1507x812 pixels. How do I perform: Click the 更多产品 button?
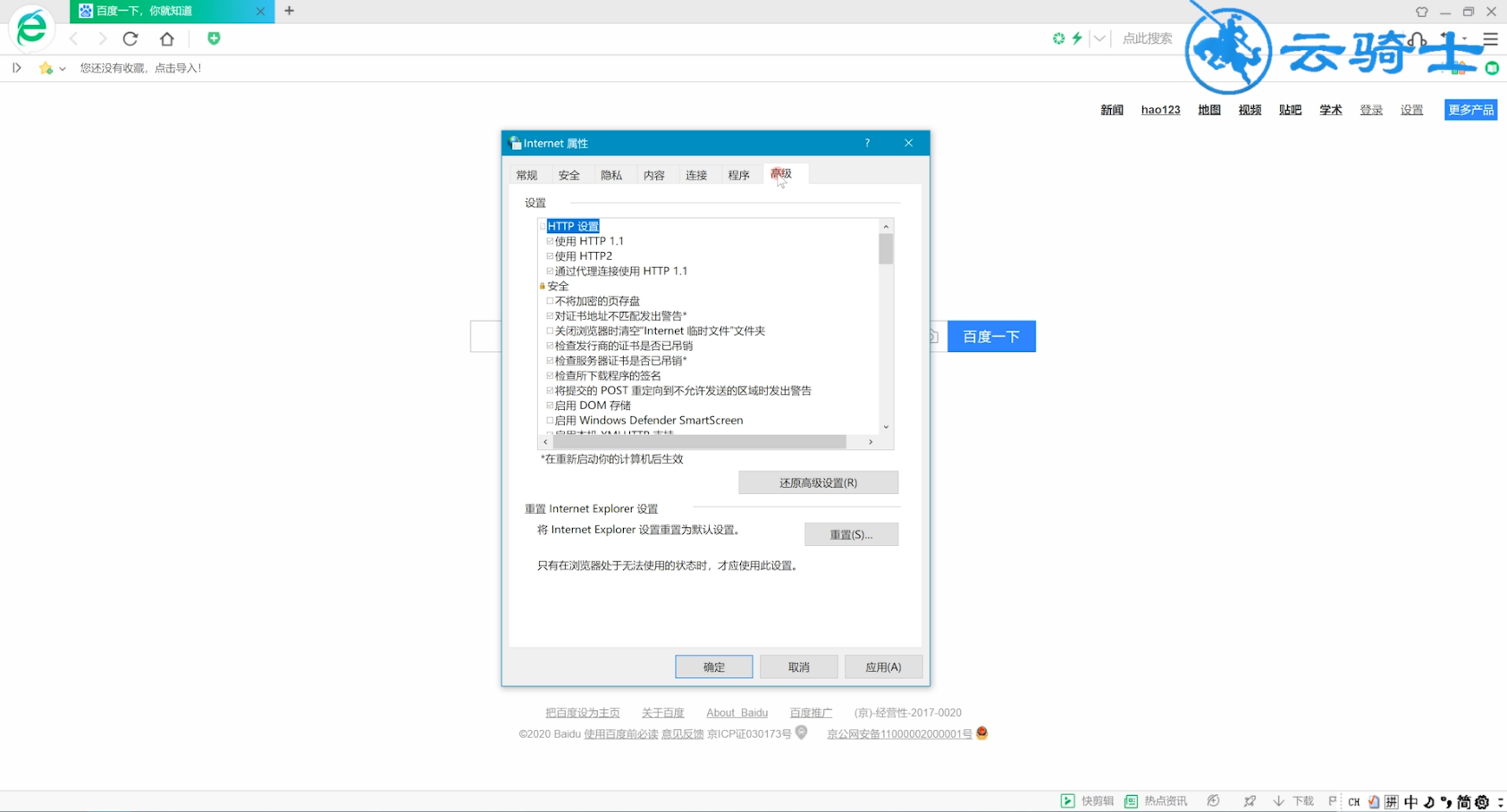1470,110
